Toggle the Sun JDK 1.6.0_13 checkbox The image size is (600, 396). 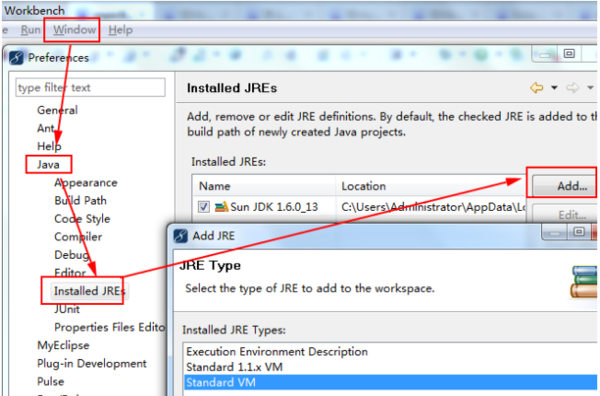204,207
